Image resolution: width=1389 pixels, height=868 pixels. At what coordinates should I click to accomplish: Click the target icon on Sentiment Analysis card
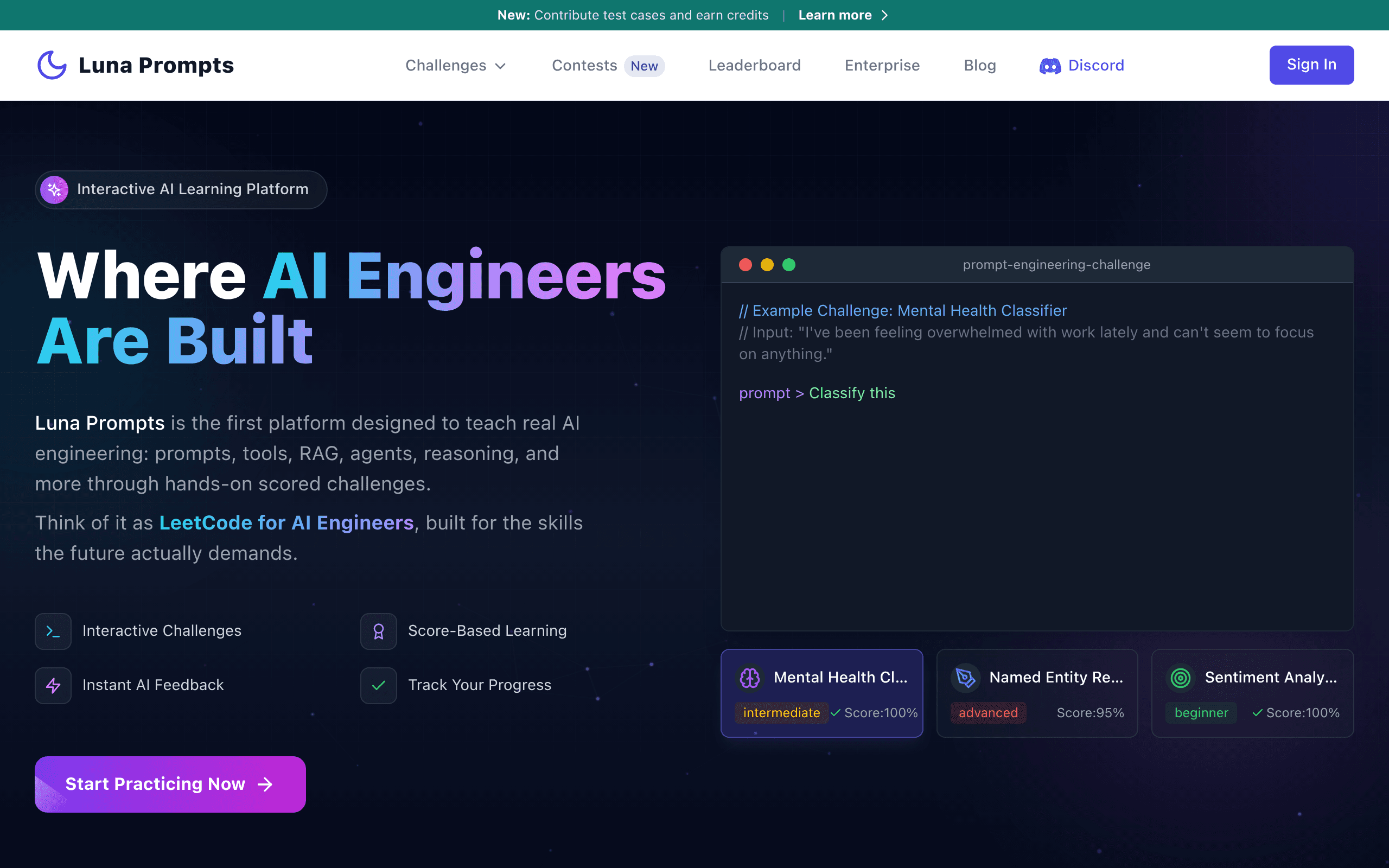pos(1181,678)
